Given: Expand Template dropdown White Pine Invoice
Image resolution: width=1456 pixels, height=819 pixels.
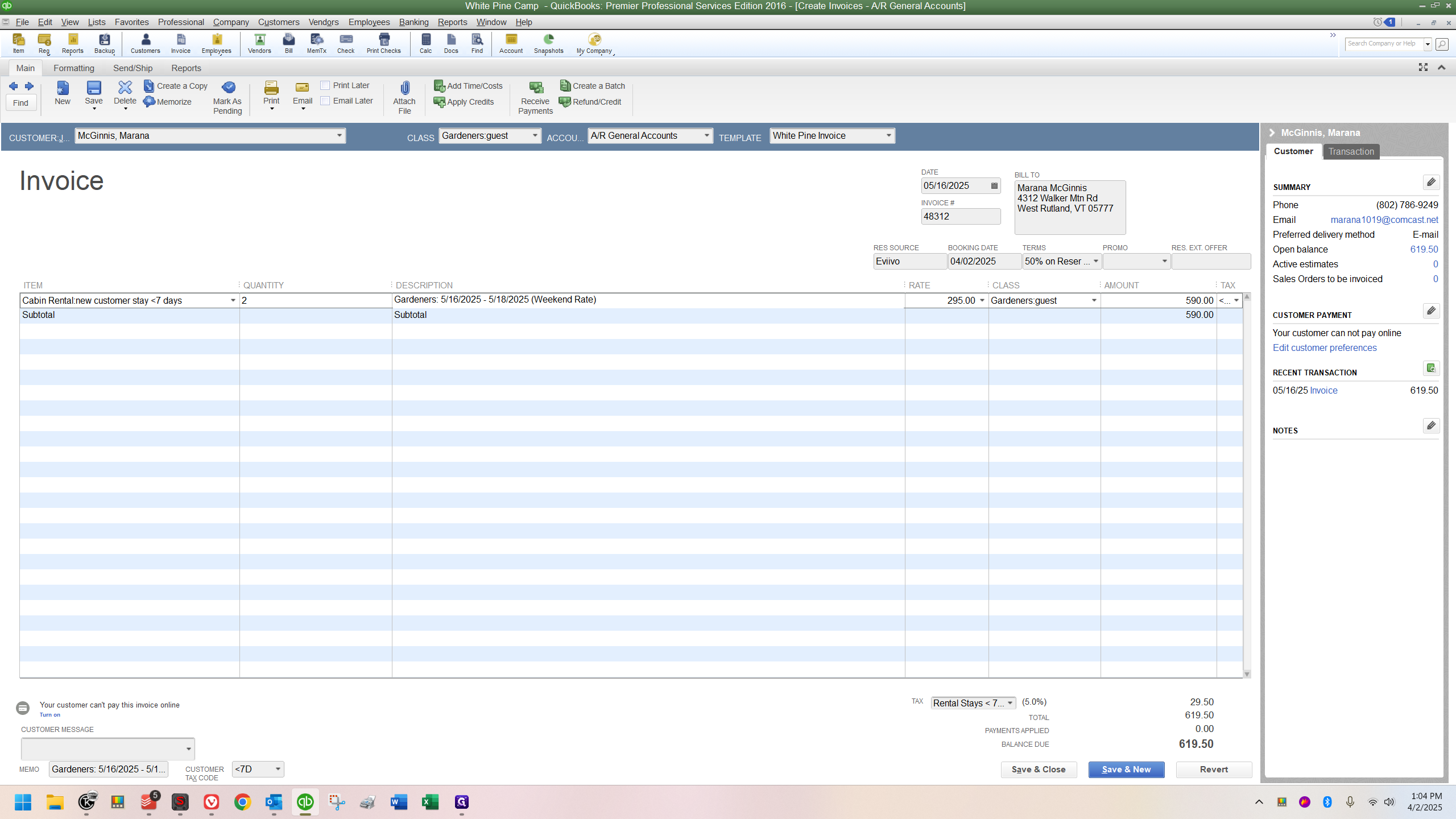Looking at the screenshot, I should pos(888,135).
